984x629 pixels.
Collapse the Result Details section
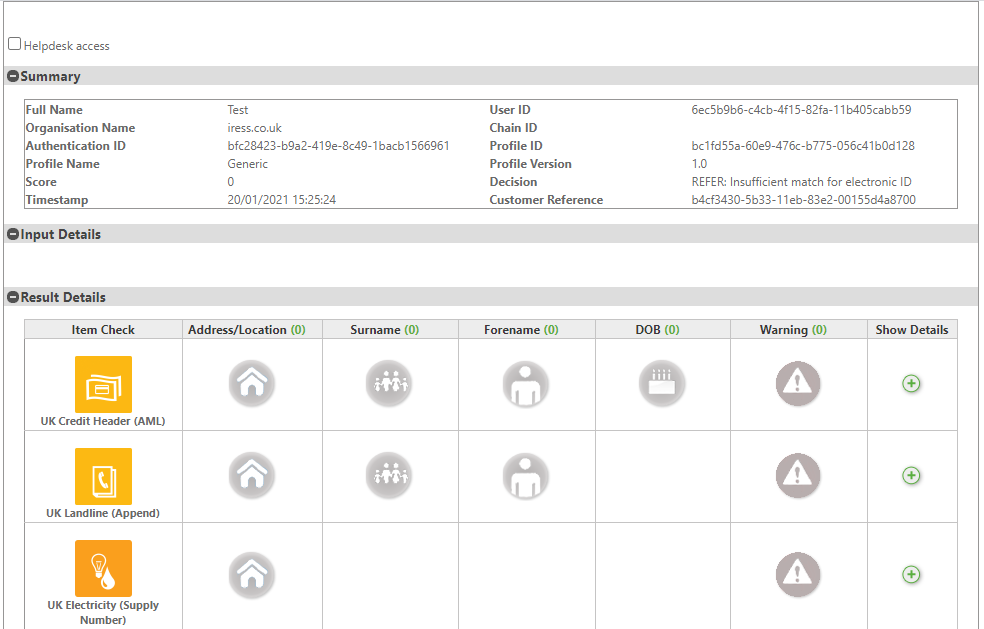11,297
